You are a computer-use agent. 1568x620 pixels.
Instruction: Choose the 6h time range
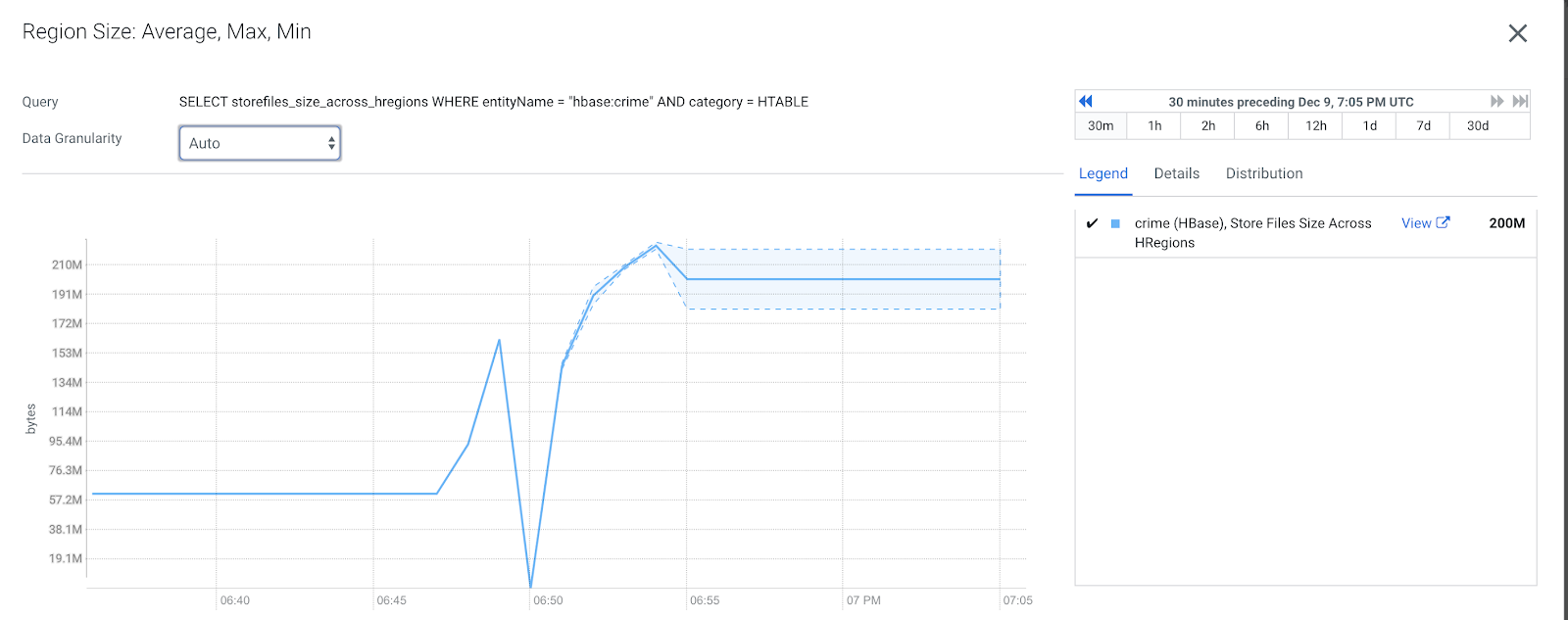(x=1262, y=126)
